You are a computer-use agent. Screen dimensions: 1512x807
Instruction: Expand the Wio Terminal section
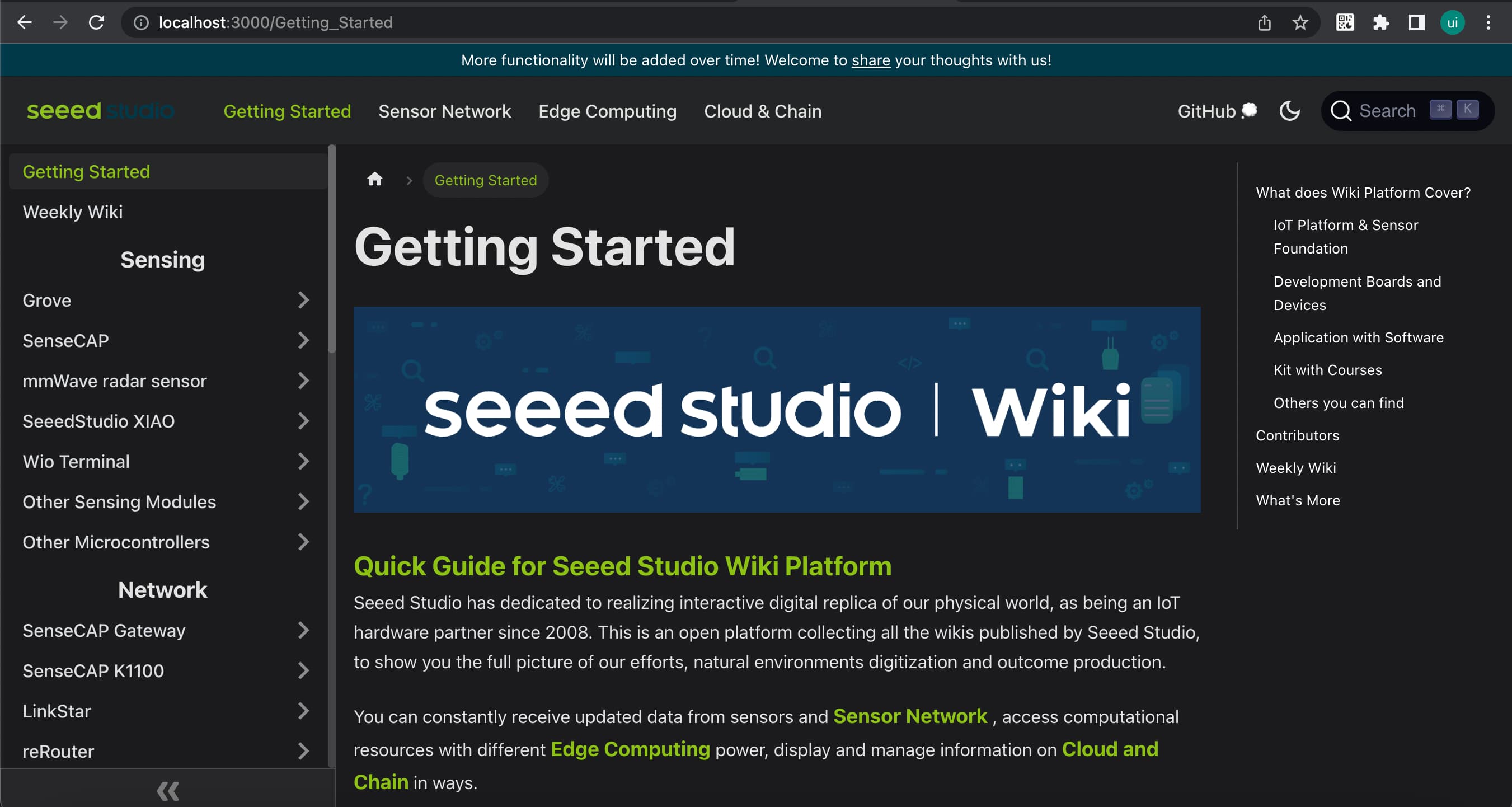point(303,461)
